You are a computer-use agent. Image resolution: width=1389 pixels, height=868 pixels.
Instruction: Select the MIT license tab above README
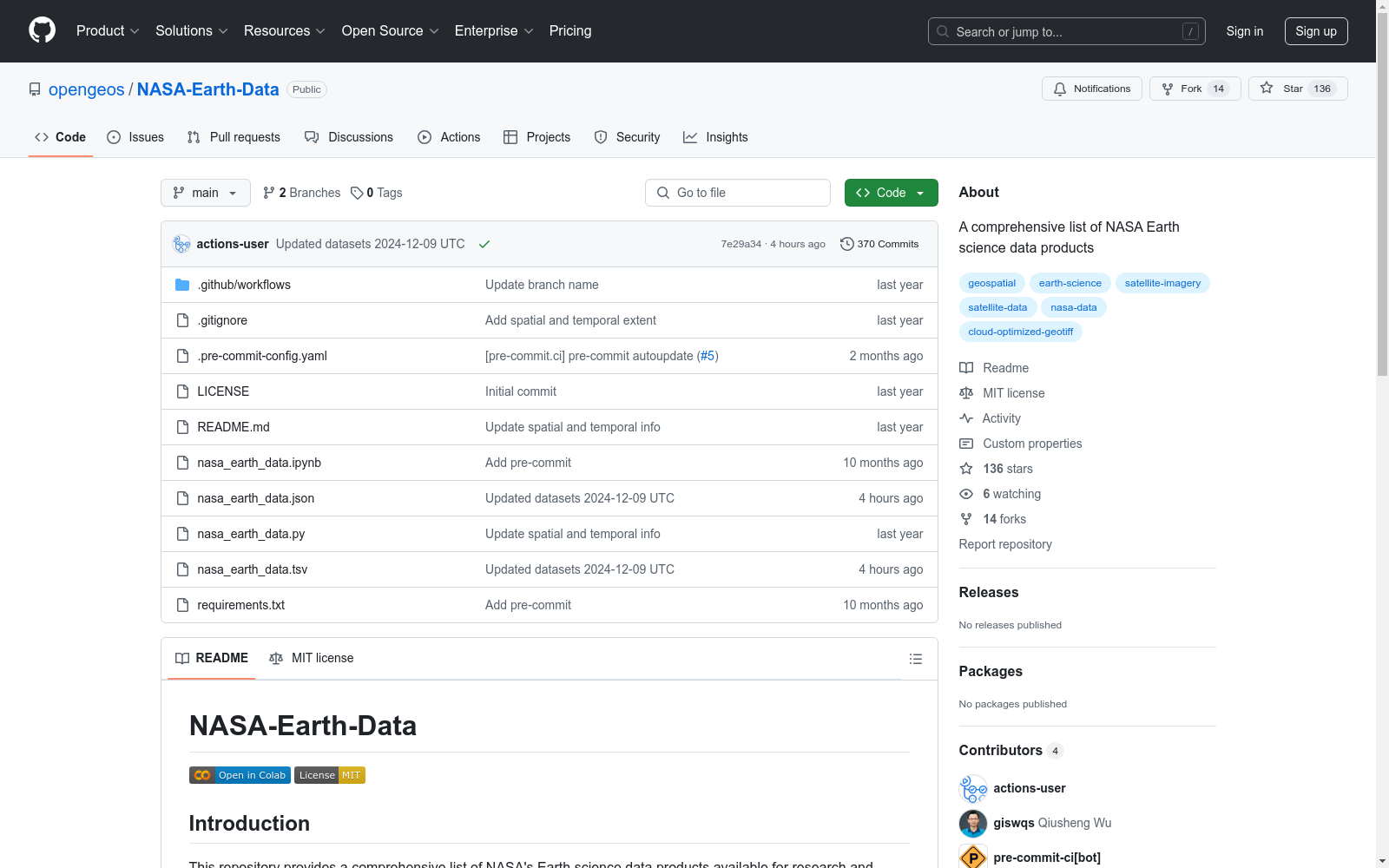312,658
